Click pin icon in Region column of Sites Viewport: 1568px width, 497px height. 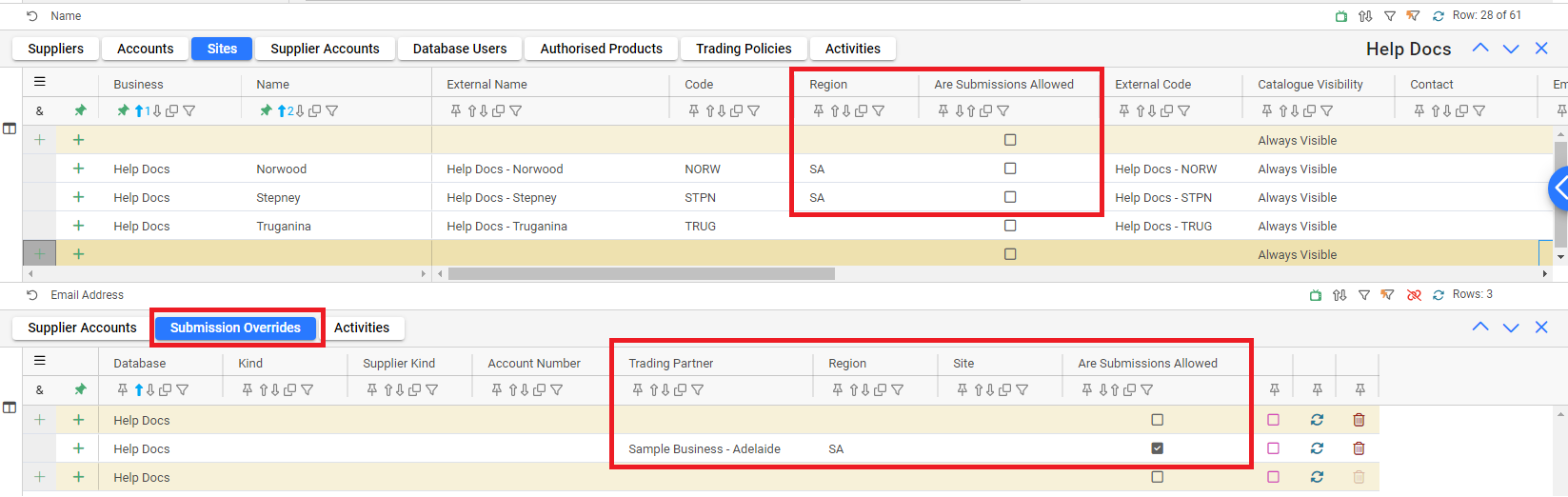pos(818,111)
